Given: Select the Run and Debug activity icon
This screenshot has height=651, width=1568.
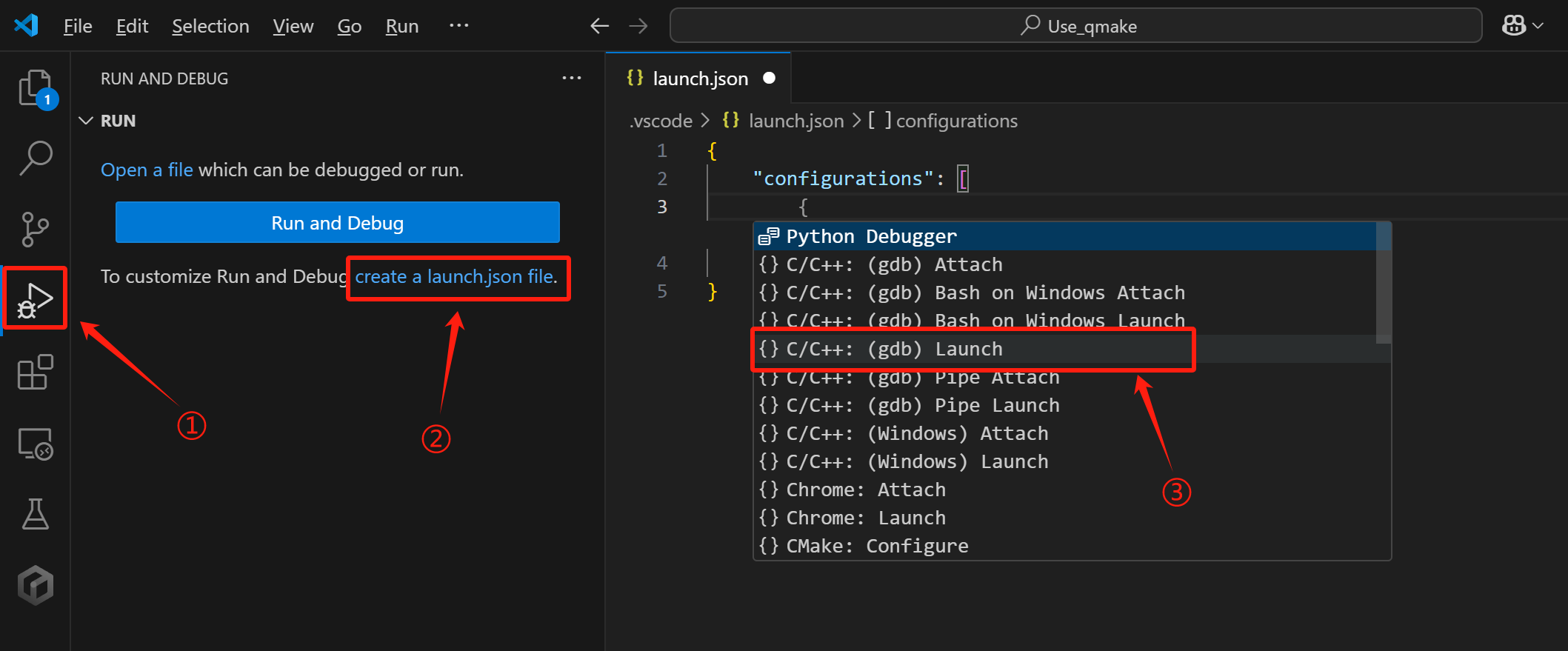Looking at the screenshot, I should pos(35,298).
